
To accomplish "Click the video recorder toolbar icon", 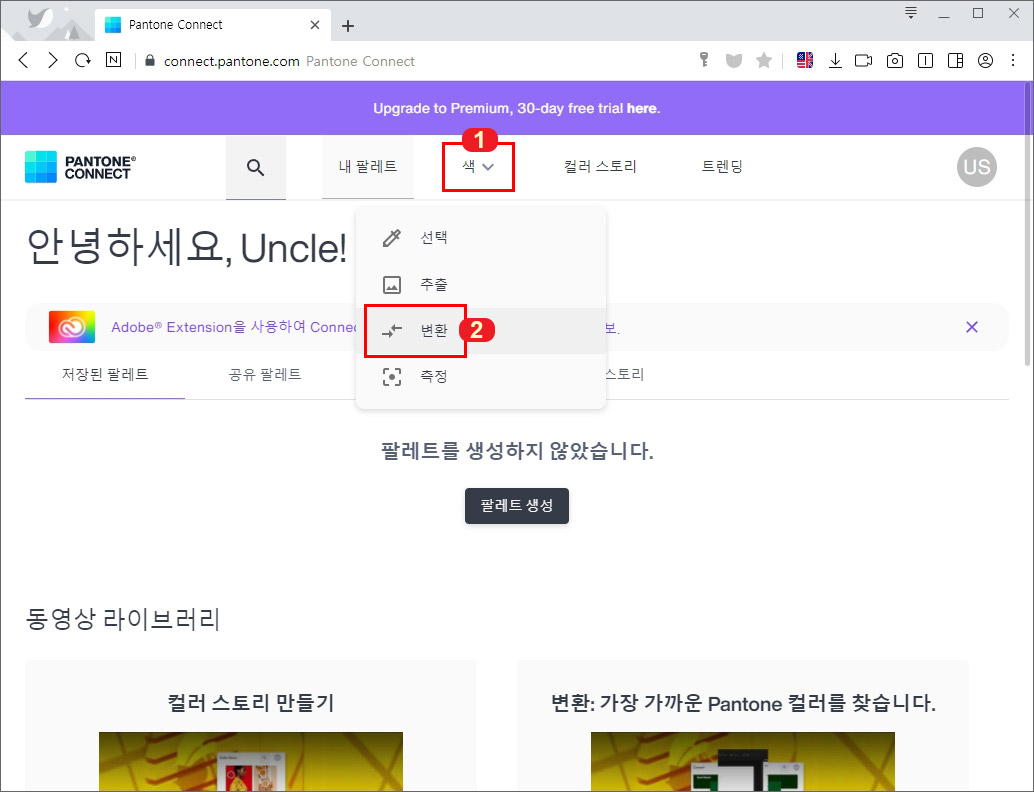I will click(863, 61).
